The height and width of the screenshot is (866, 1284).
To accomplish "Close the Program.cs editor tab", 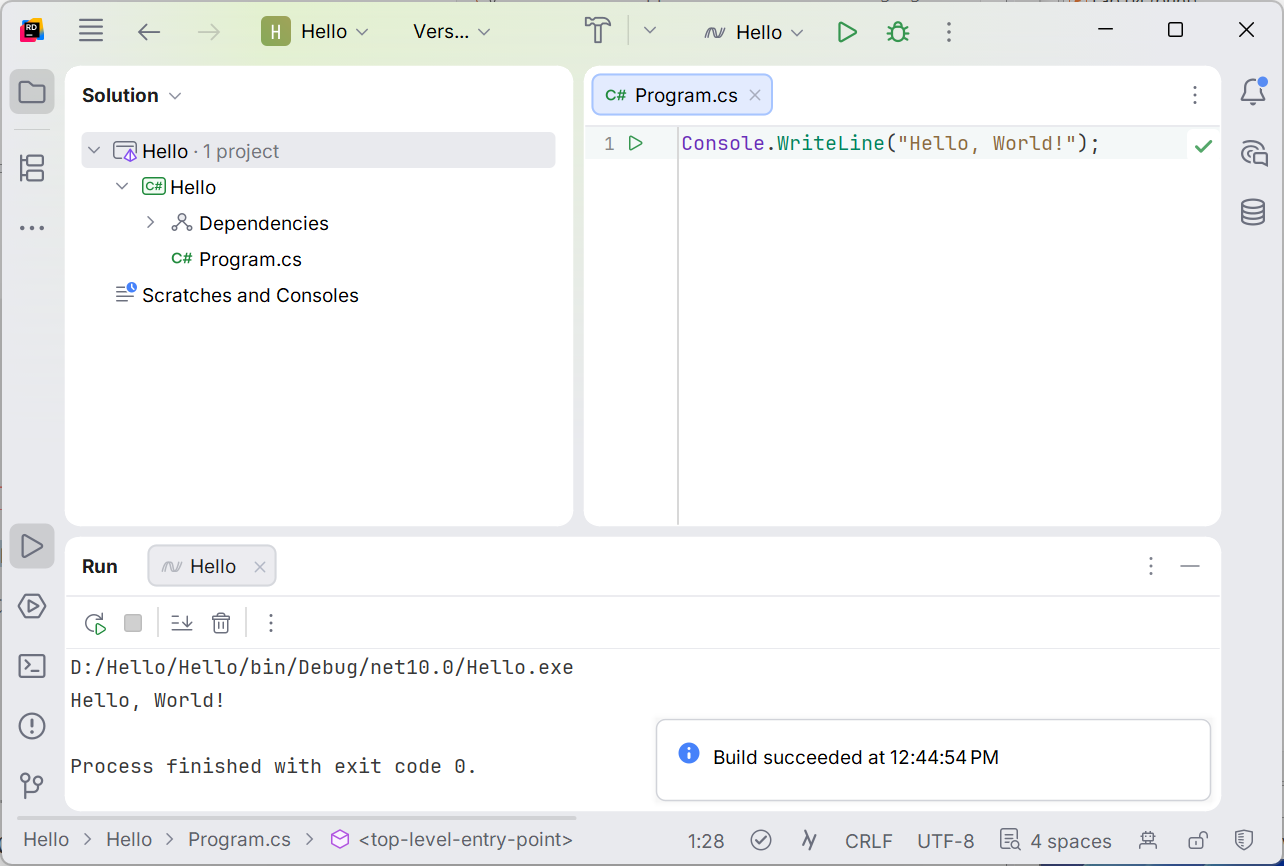I will click(755, 95).
